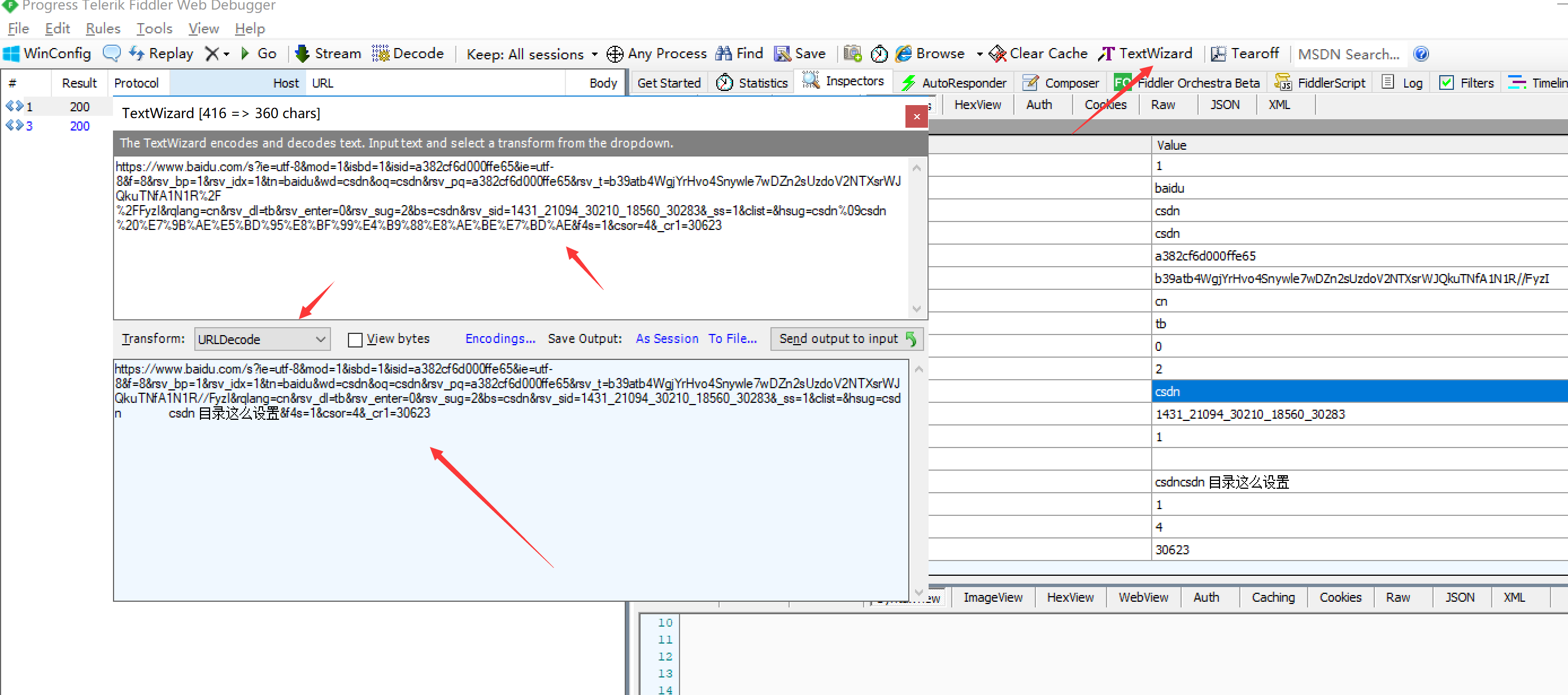
Task: Expand Keep: All sessions dropdown
Action: click(x=594, y=54)
